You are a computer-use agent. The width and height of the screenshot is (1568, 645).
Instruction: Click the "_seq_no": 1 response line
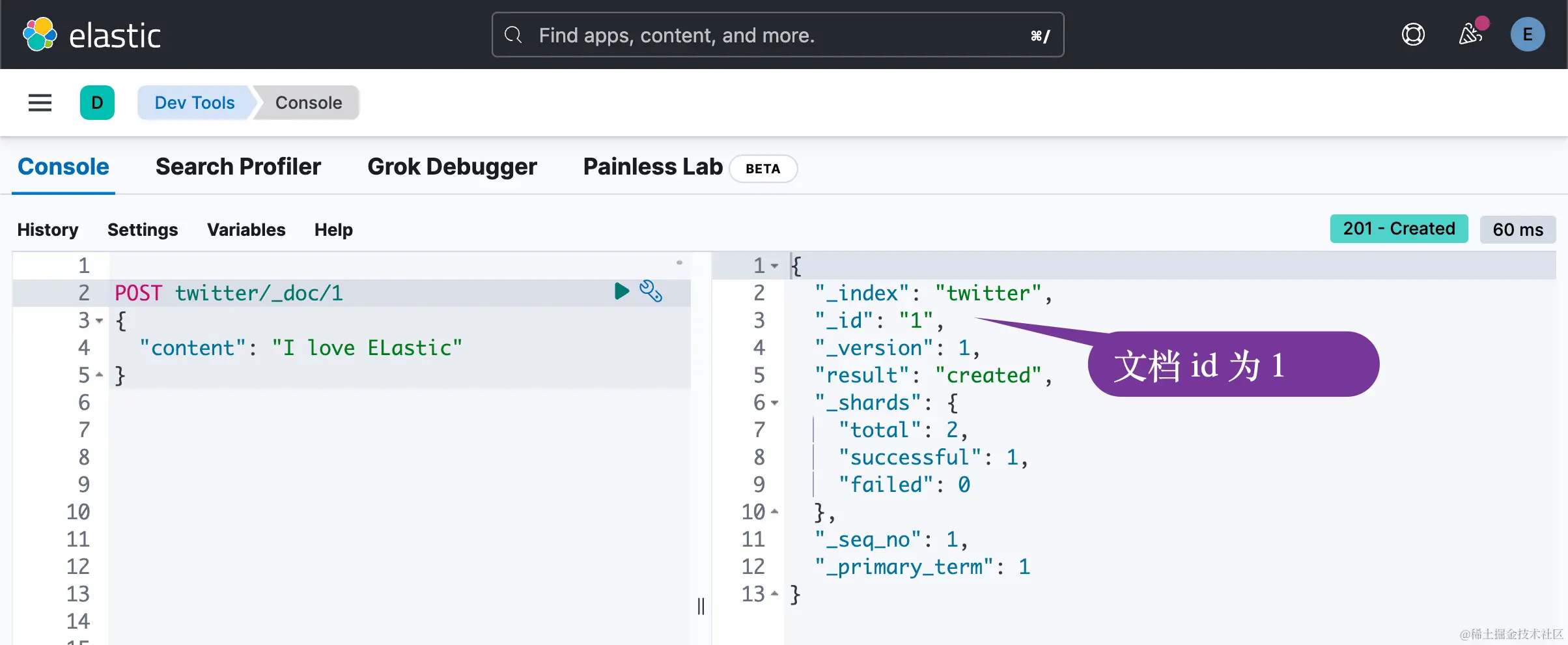[x=891, y=539]
